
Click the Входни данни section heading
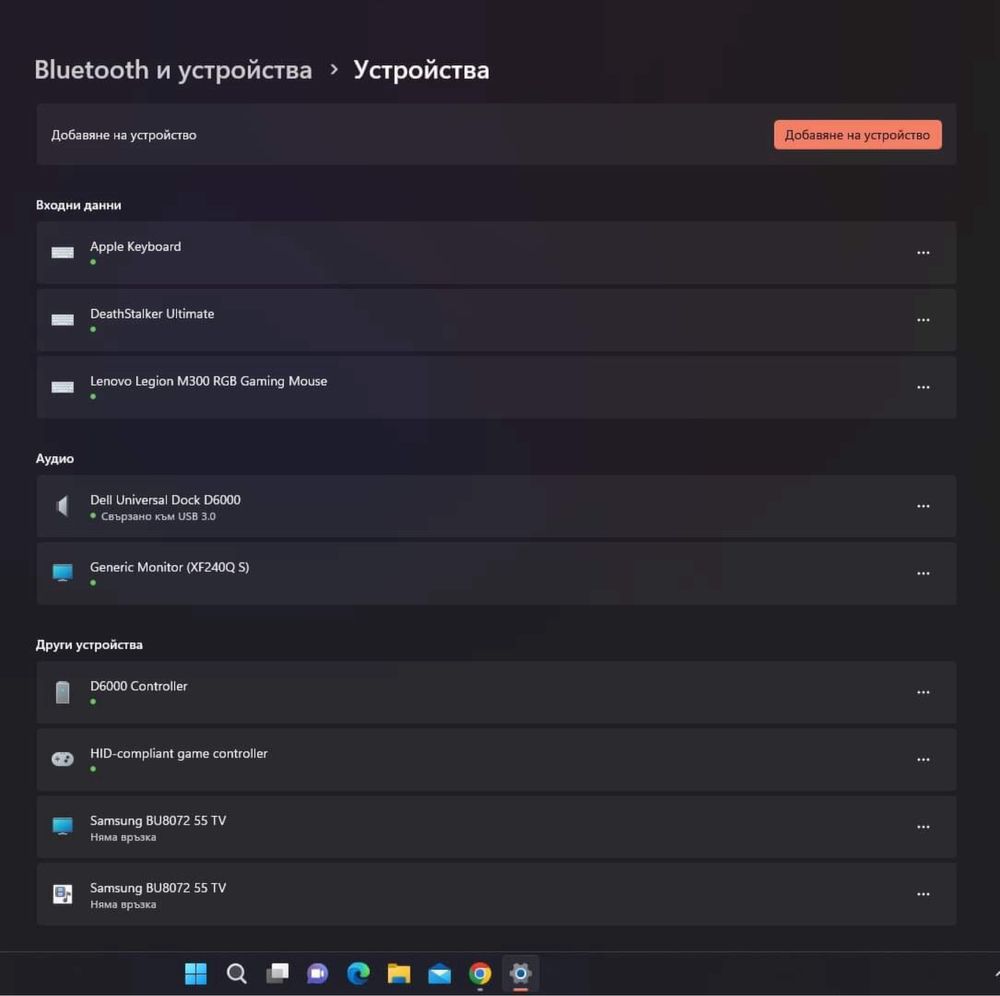click(x=78, y=205)
